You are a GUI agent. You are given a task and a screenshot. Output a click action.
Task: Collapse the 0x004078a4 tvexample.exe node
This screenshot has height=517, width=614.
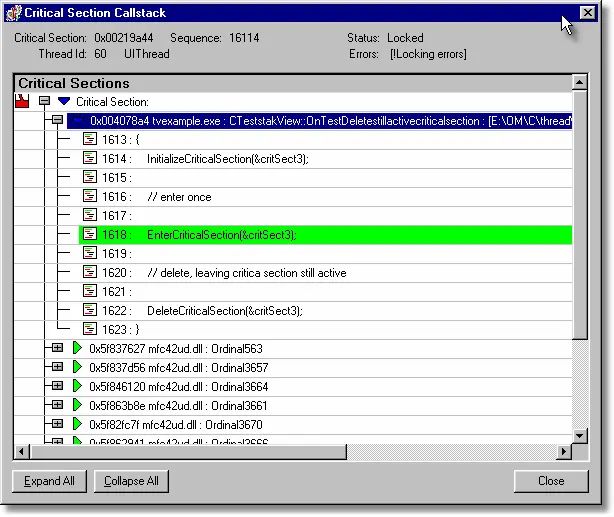58,120
